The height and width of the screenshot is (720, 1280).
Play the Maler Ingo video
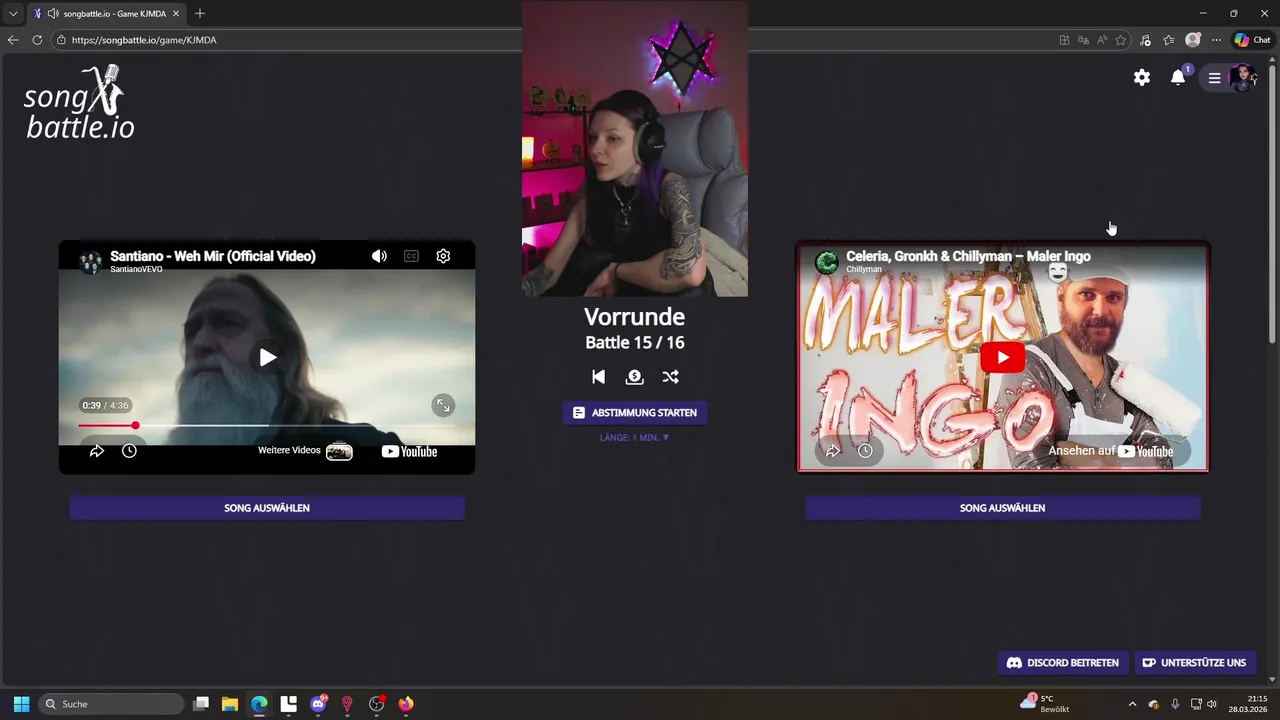[x=1003, y=357]
